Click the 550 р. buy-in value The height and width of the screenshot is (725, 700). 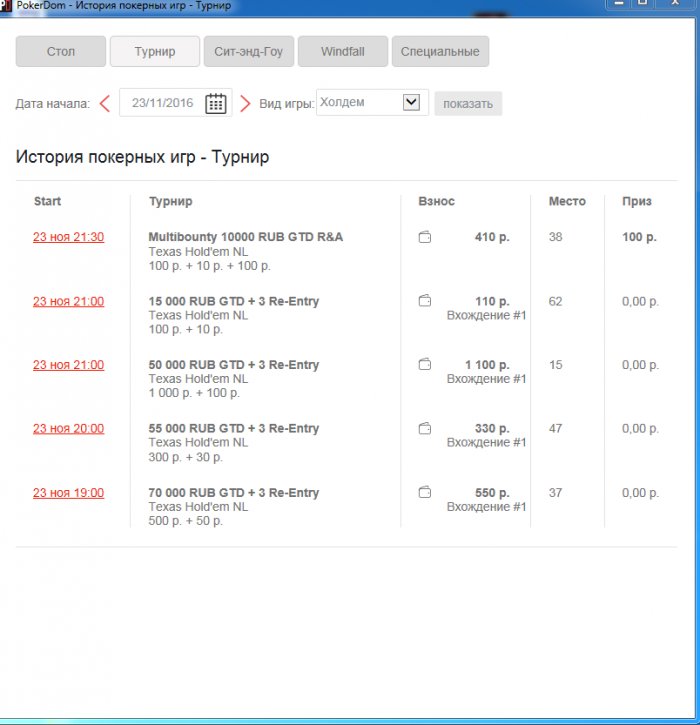coord(492,493)
